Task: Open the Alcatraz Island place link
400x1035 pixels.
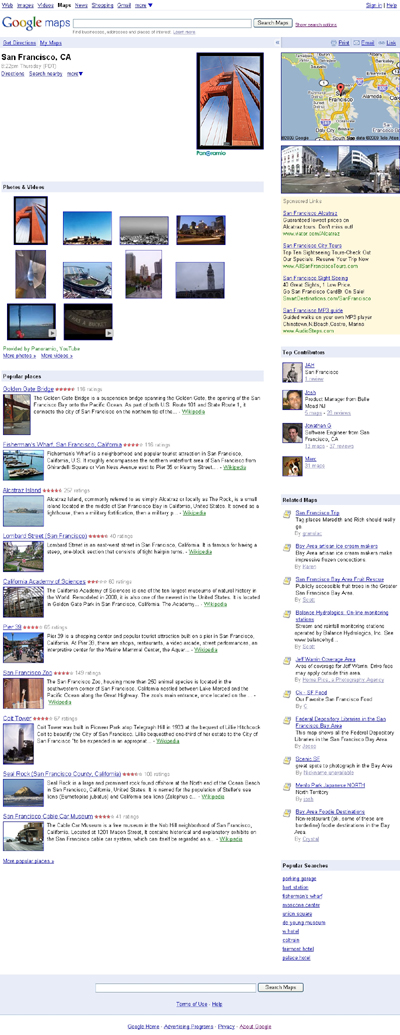Action: 22,490
